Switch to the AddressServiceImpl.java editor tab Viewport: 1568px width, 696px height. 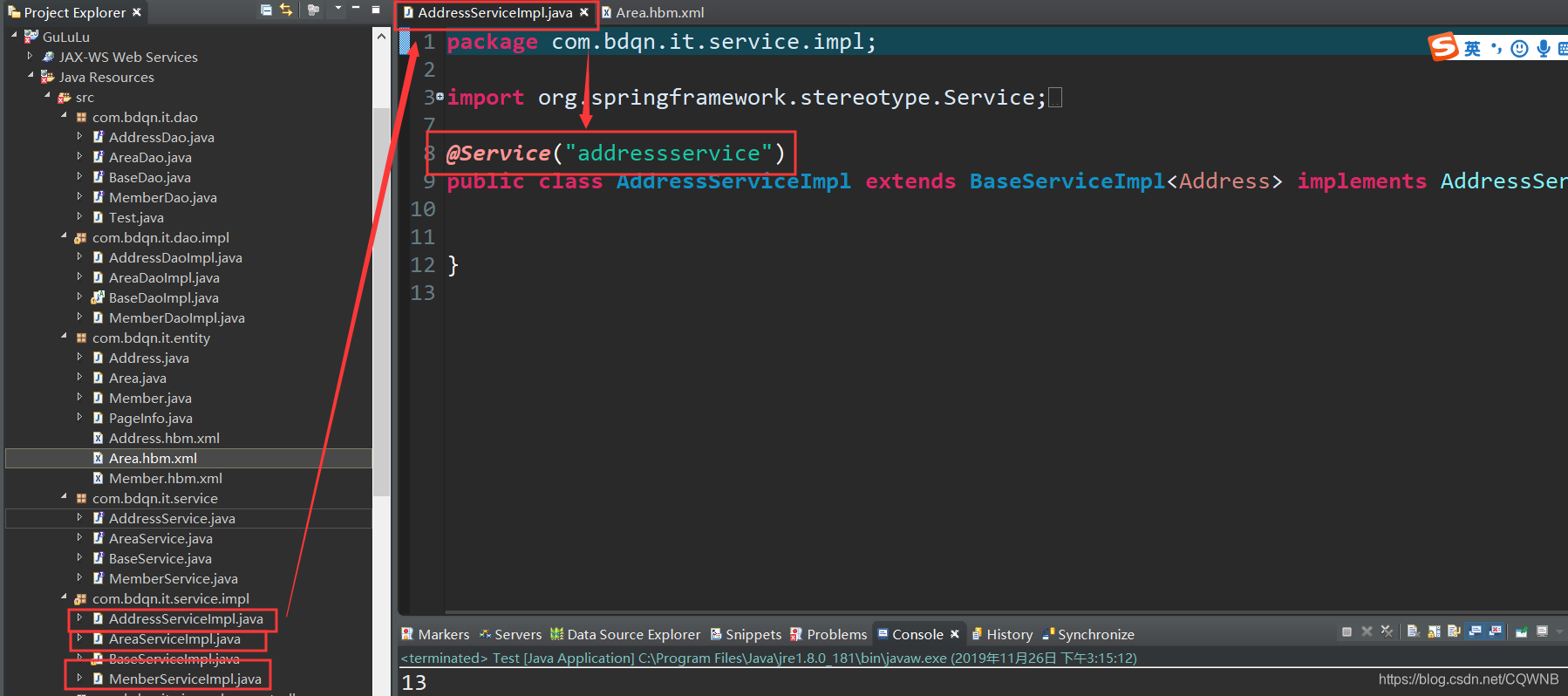[494, 12]
